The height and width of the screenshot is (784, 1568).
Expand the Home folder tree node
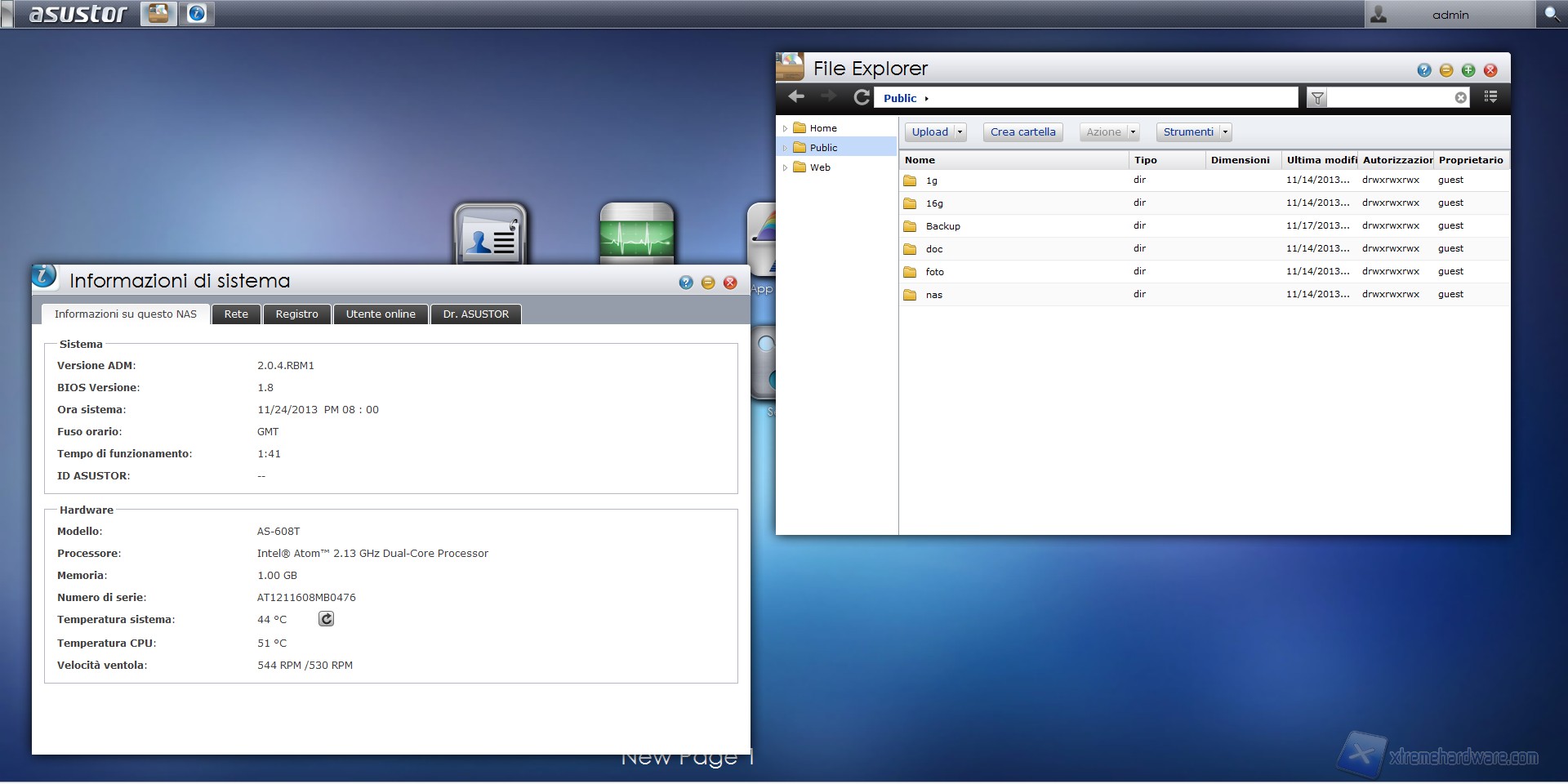click(x=785, y=128)
